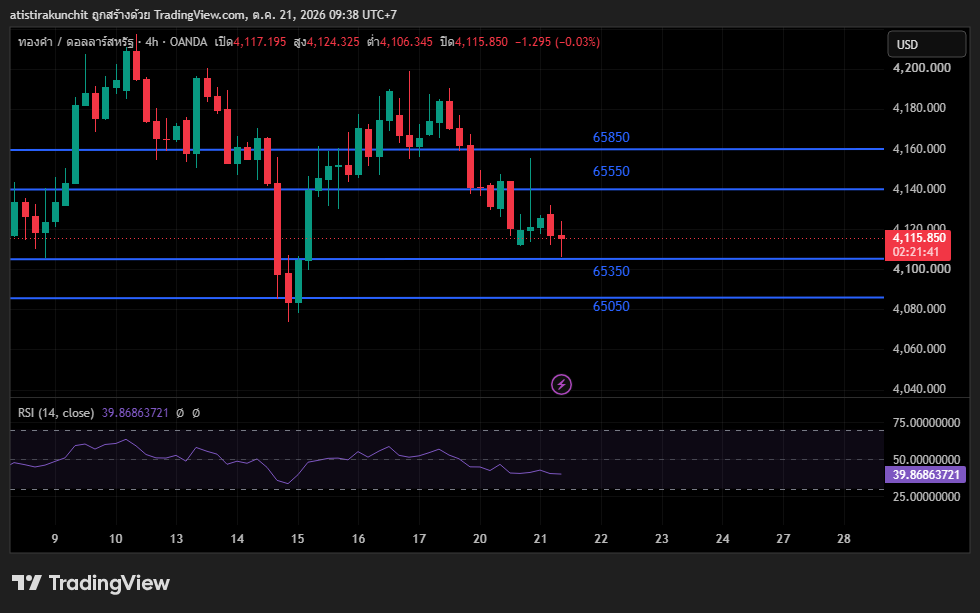Click the price change −1.295 (−0.03%)
This screenshot has width=980, height=613.
558,42
